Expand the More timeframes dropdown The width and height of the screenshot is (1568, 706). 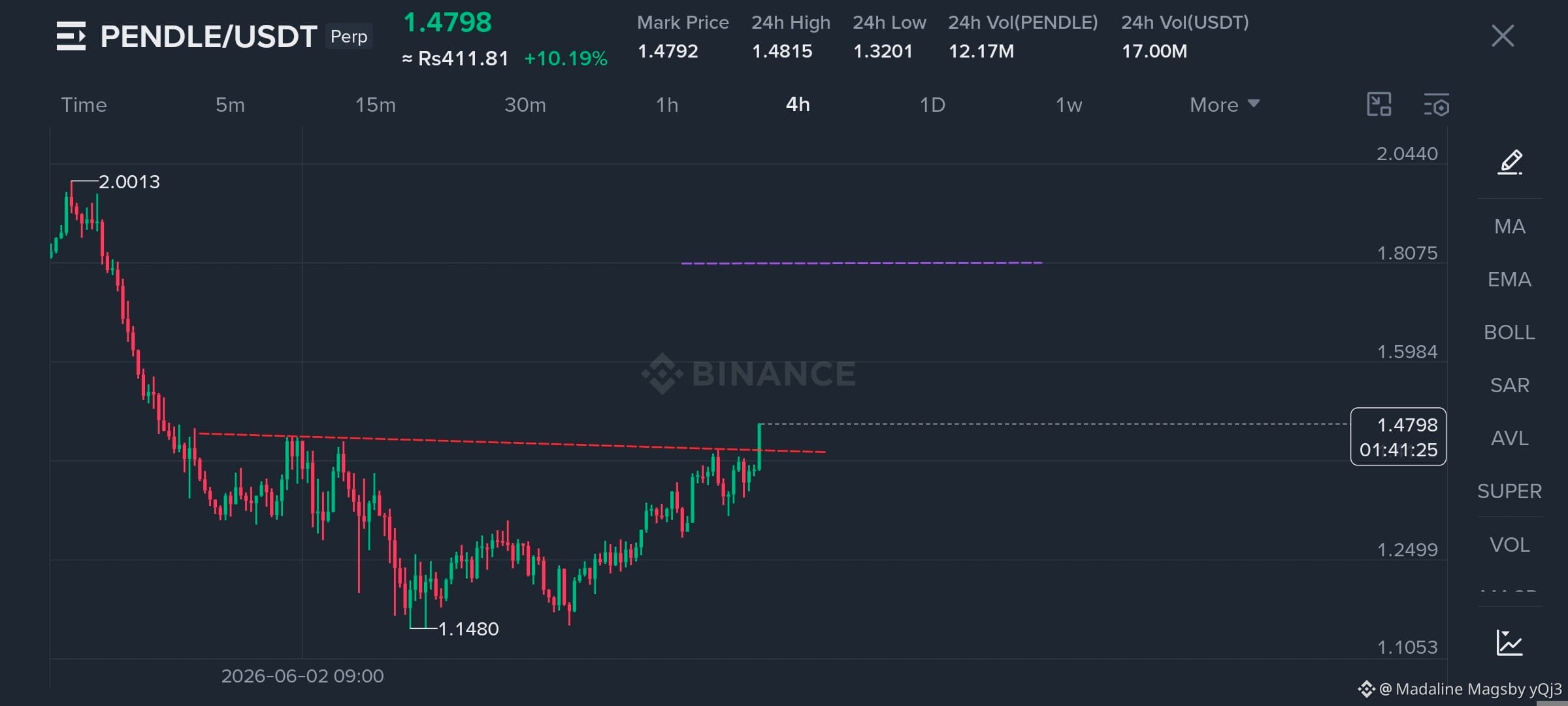(1224, 105)
